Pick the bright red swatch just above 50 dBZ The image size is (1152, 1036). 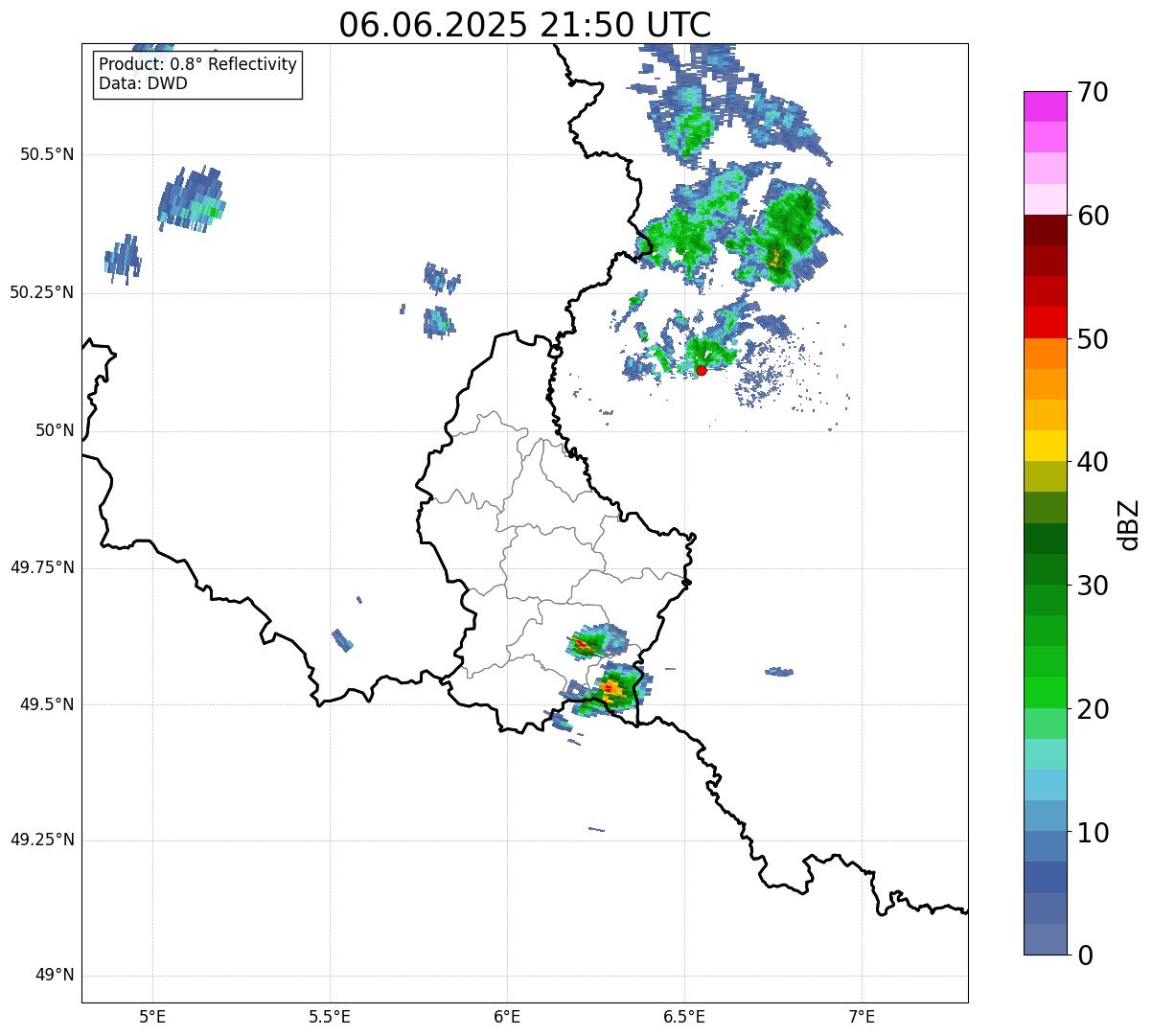tap(1044, 323)
